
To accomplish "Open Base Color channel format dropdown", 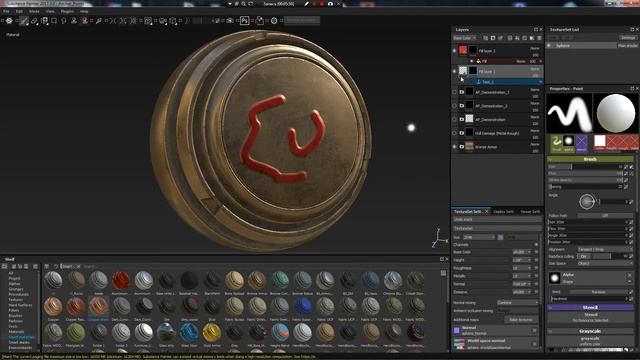I will click(x=522, y=252).
